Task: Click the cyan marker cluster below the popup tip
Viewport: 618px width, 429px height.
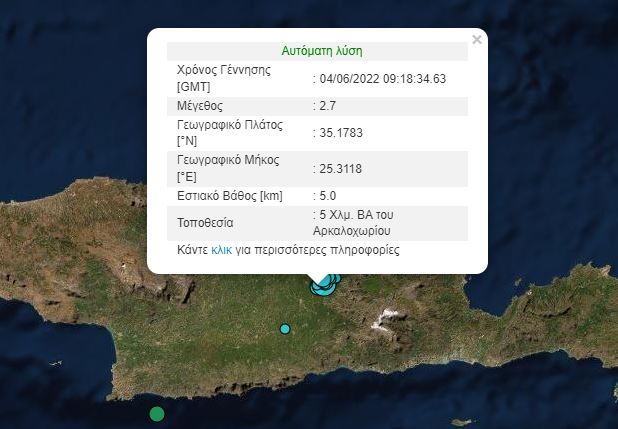Action: click(x=325, y=286)
